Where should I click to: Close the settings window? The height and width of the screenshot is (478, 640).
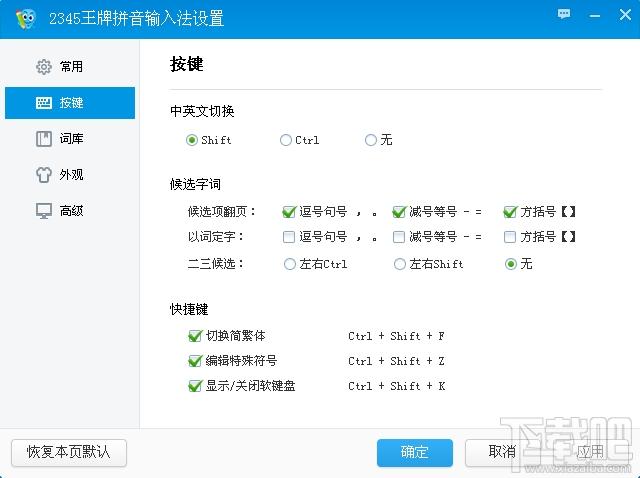625,15
